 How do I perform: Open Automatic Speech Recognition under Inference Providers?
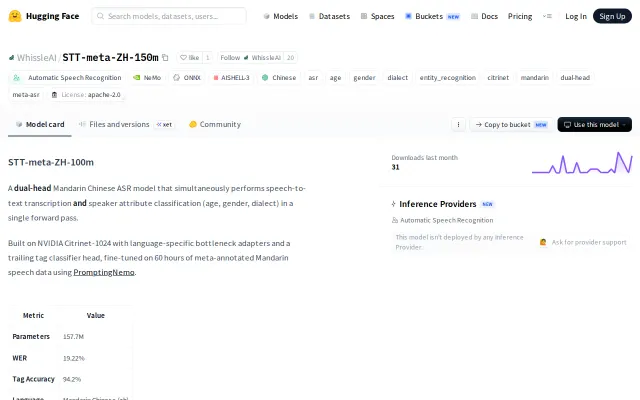(x=442, y=220)
